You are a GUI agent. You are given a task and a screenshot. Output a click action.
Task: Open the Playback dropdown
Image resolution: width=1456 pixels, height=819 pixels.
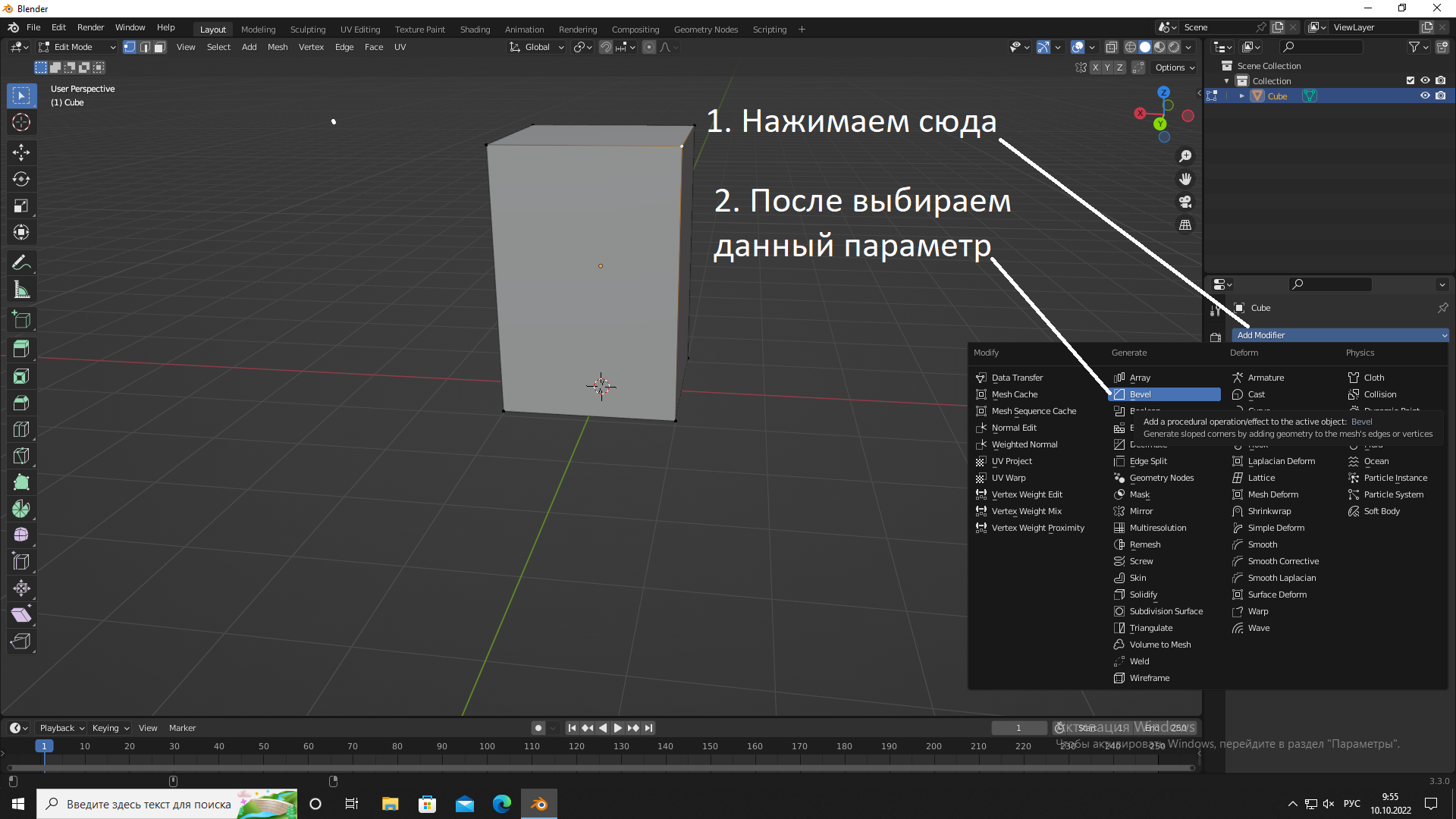[61, 728]
